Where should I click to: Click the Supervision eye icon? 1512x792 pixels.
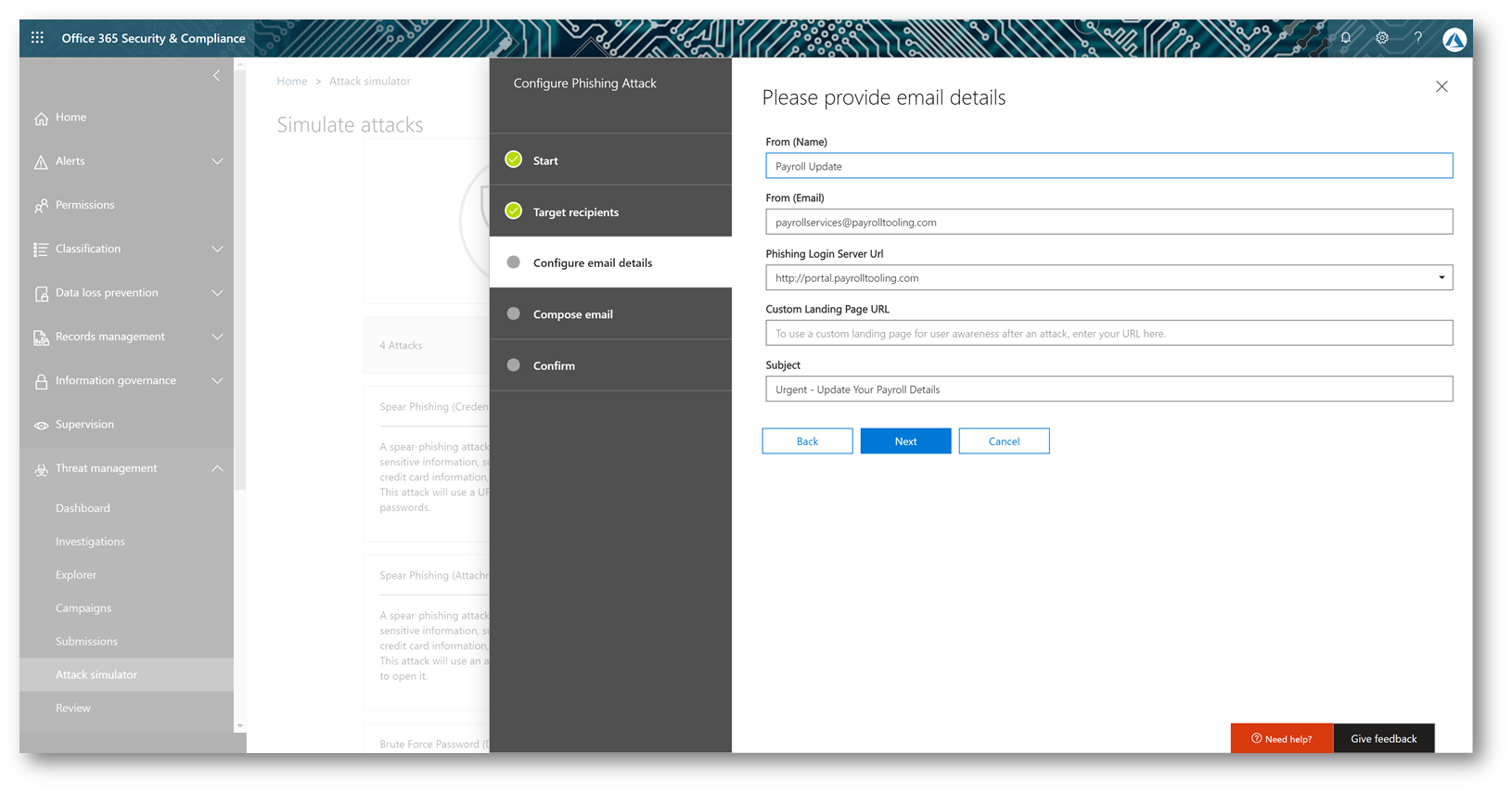pos(41,425)
